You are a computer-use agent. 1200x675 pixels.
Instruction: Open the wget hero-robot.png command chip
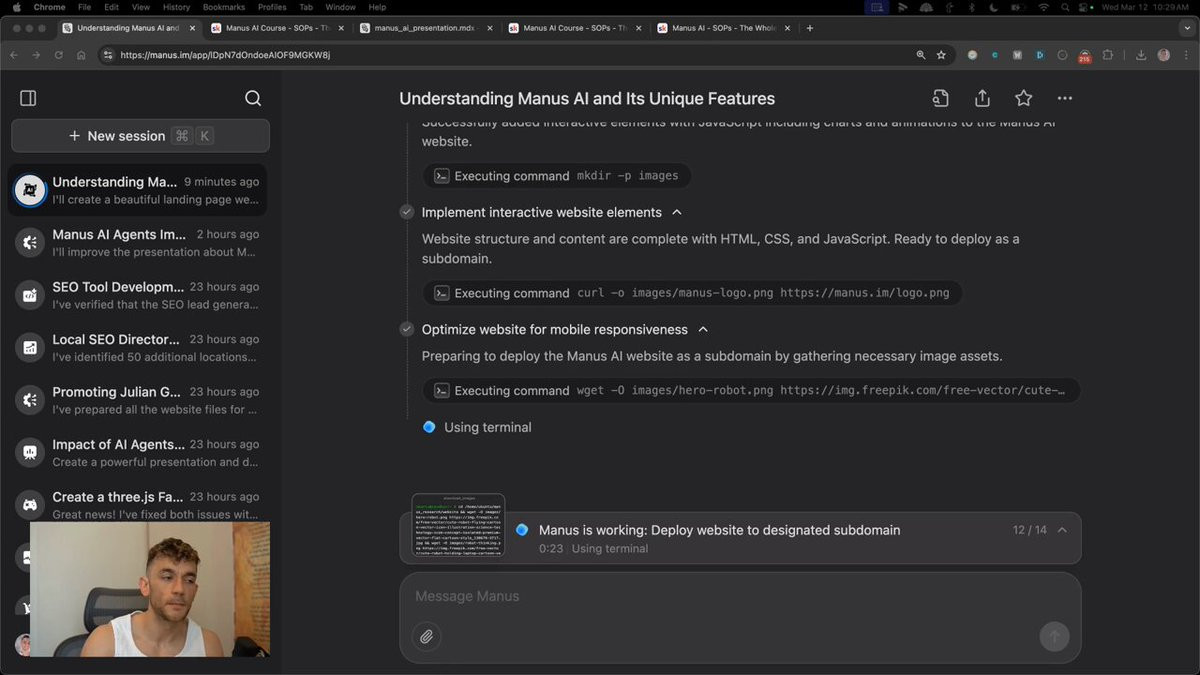pos(751,390)
